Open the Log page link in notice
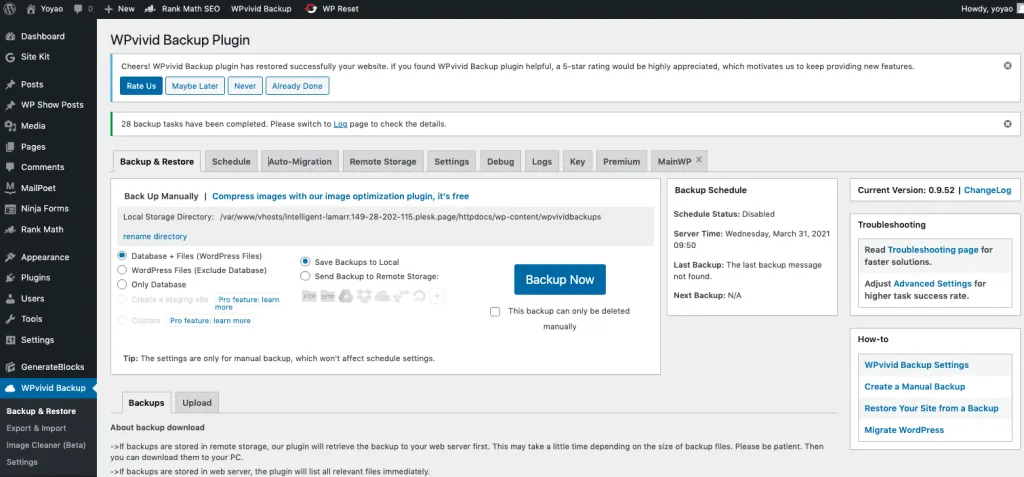 tap(340, 123)
